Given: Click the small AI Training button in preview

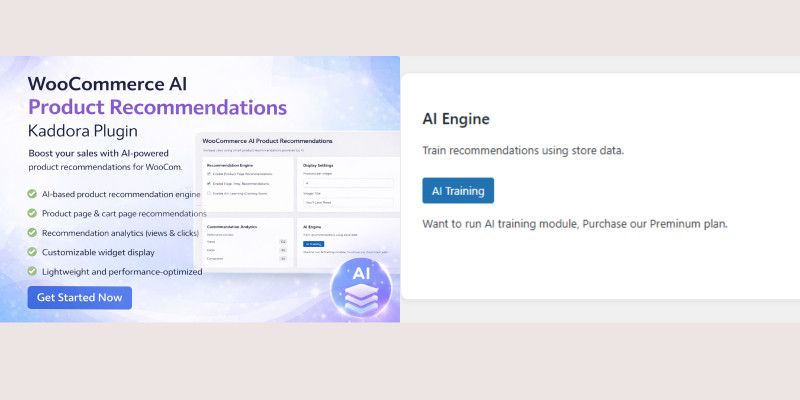Looking at the screenshot, I should (x=313, y=243).
